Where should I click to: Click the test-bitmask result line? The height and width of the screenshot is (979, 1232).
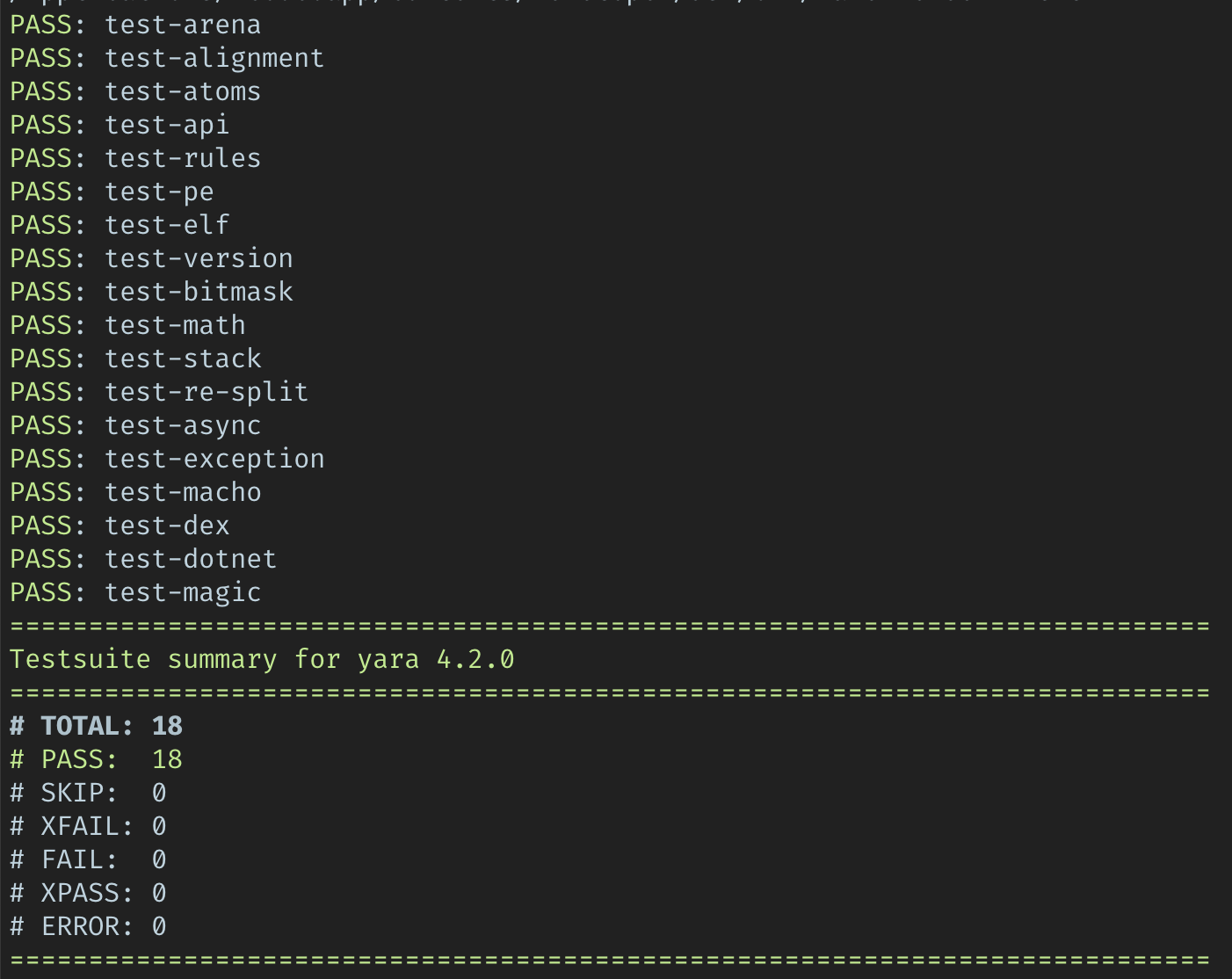tap(151, 292)
